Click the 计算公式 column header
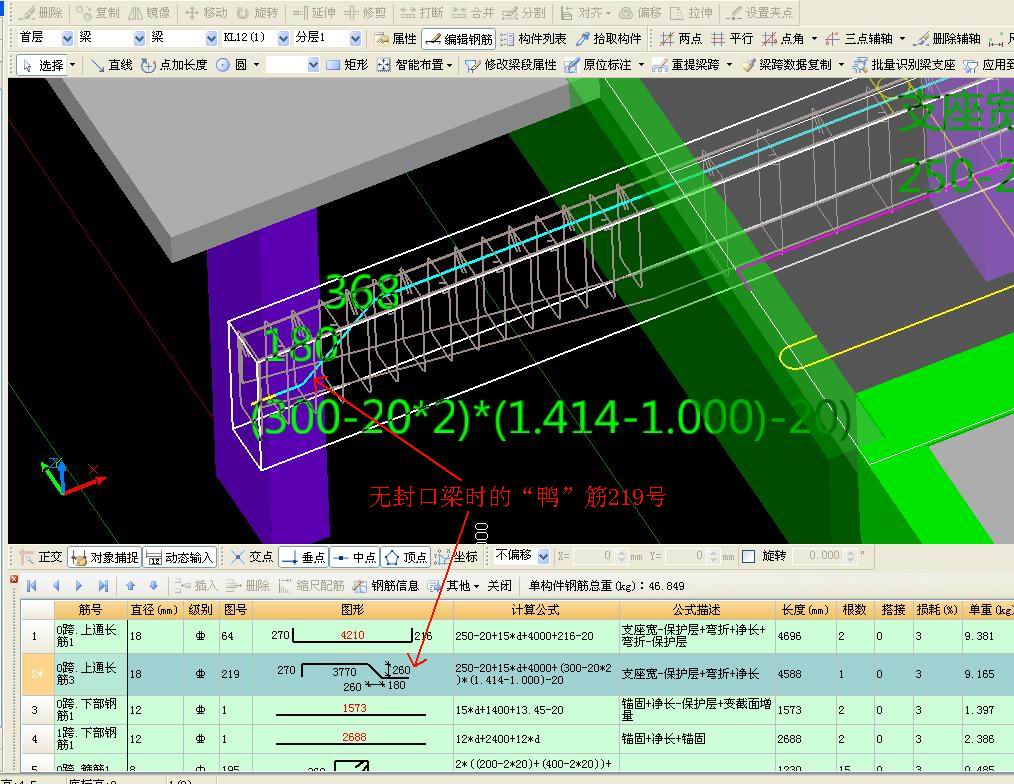Viewport: 1014px width, 784px height. pos(535,609)
